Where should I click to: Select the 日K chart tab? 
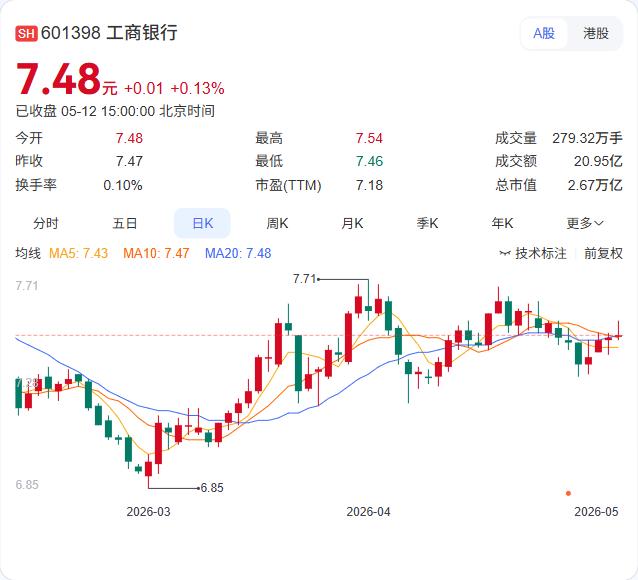(x=202, y=223)
